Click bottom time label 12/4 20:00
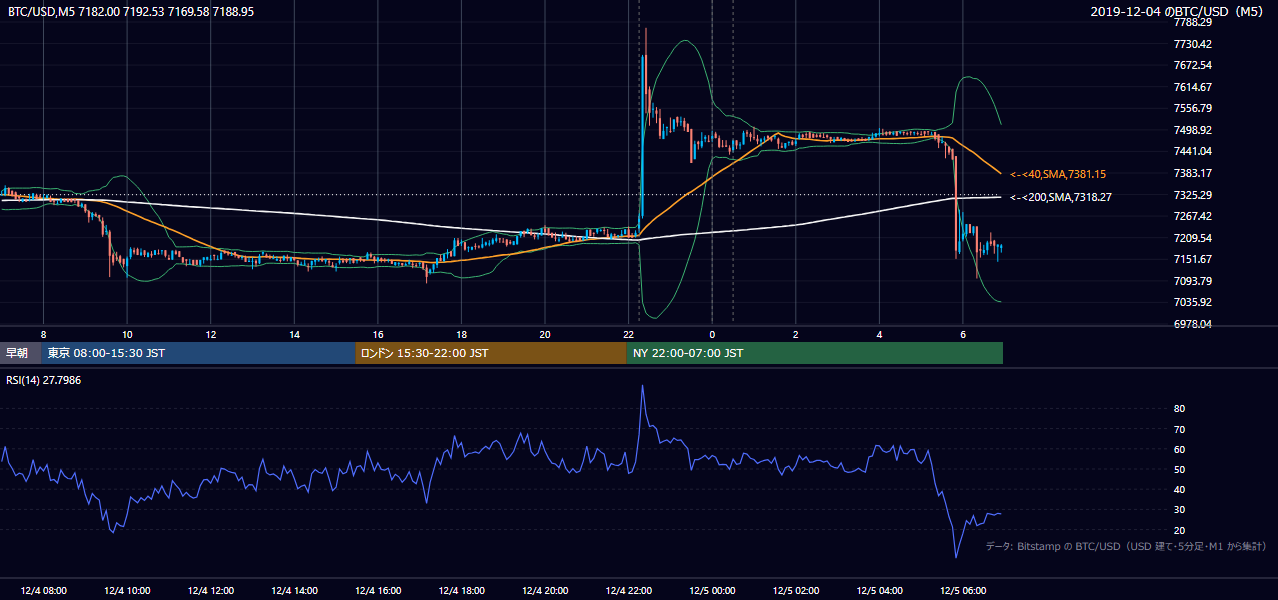The image size is (1278, 600). pos(545,591)
